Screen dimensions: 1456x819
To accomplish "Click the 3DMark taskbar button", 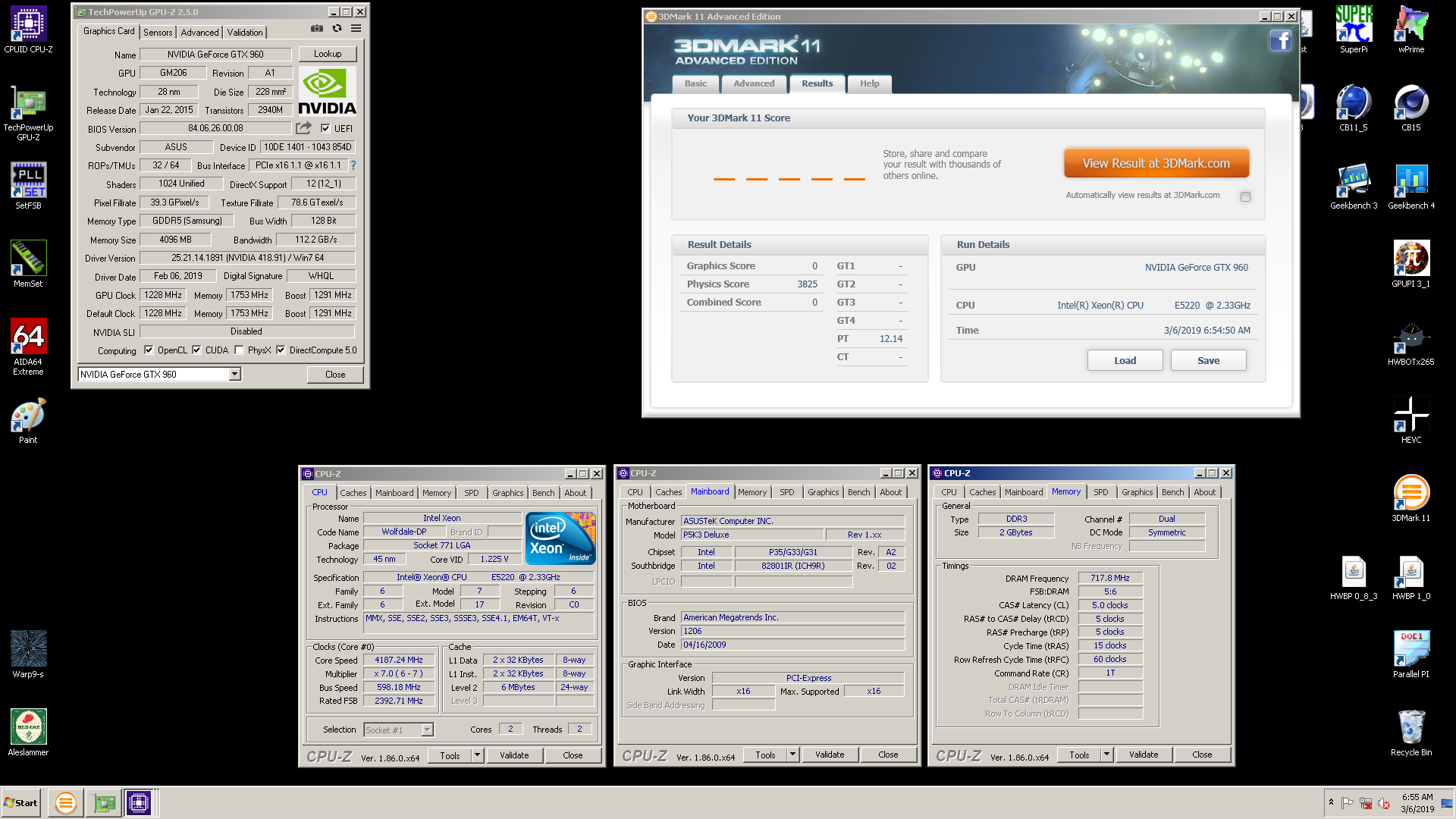I will pyautogui.click(x=66, y=802).
